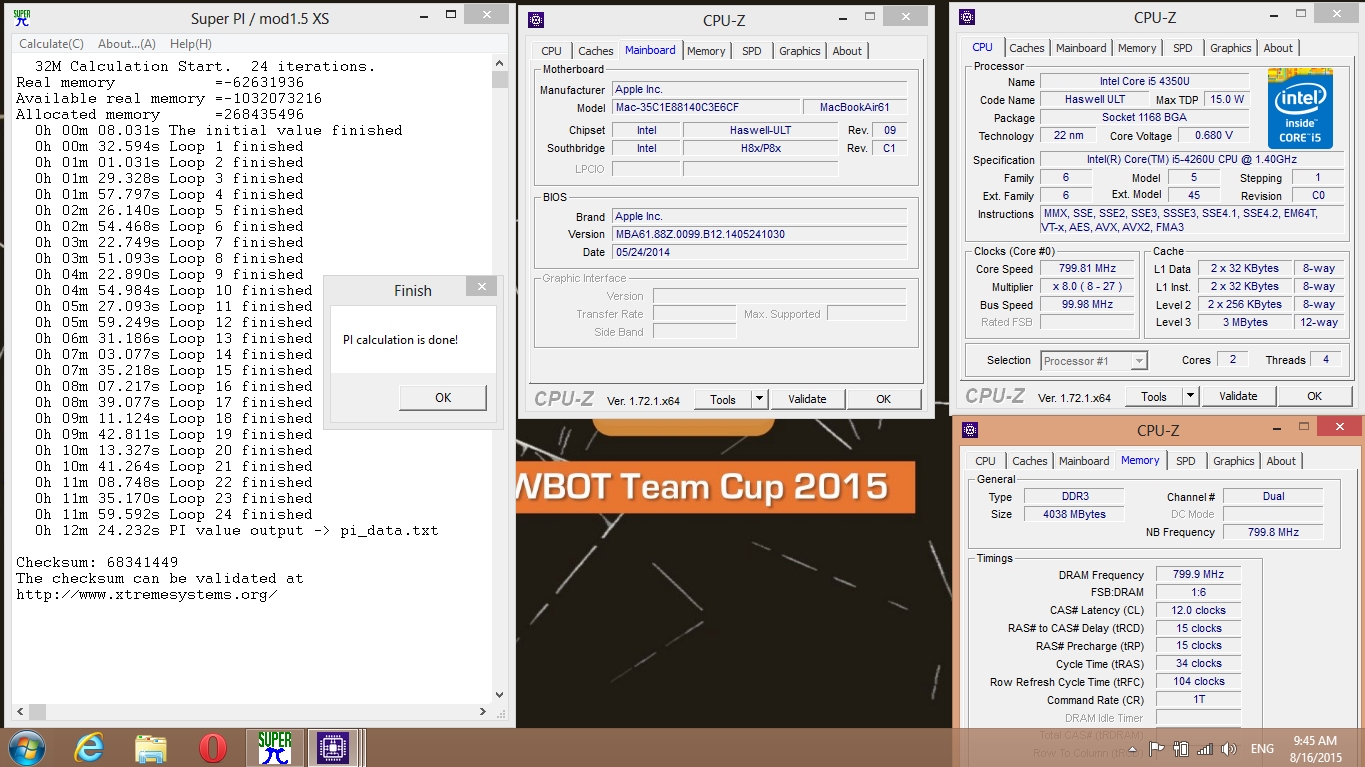
Task: Switch to SPD tab in Memory window
Action: 1186,461
